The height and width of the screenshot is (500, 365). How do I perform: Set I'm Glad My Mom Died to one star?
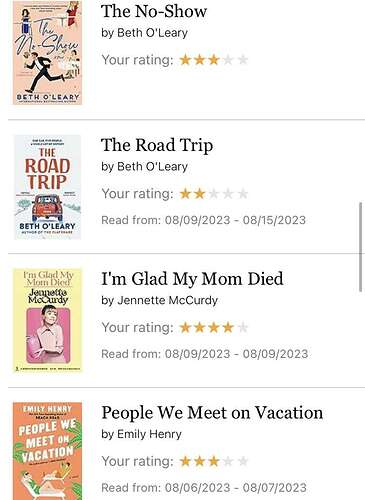[185, 328]
